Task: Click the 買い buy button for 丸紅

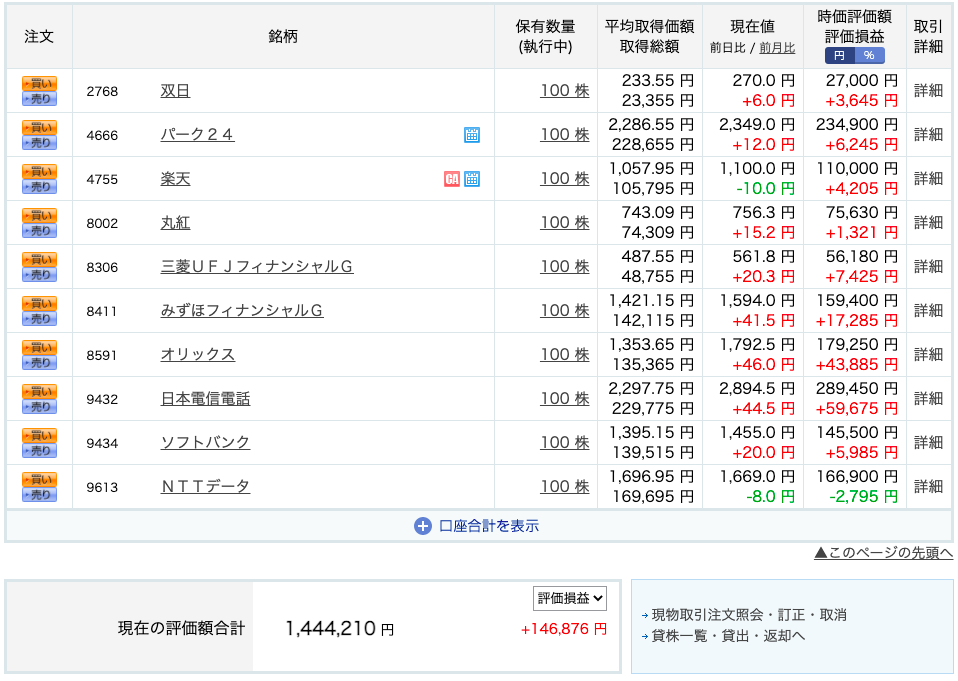Action: pos(39,216)
